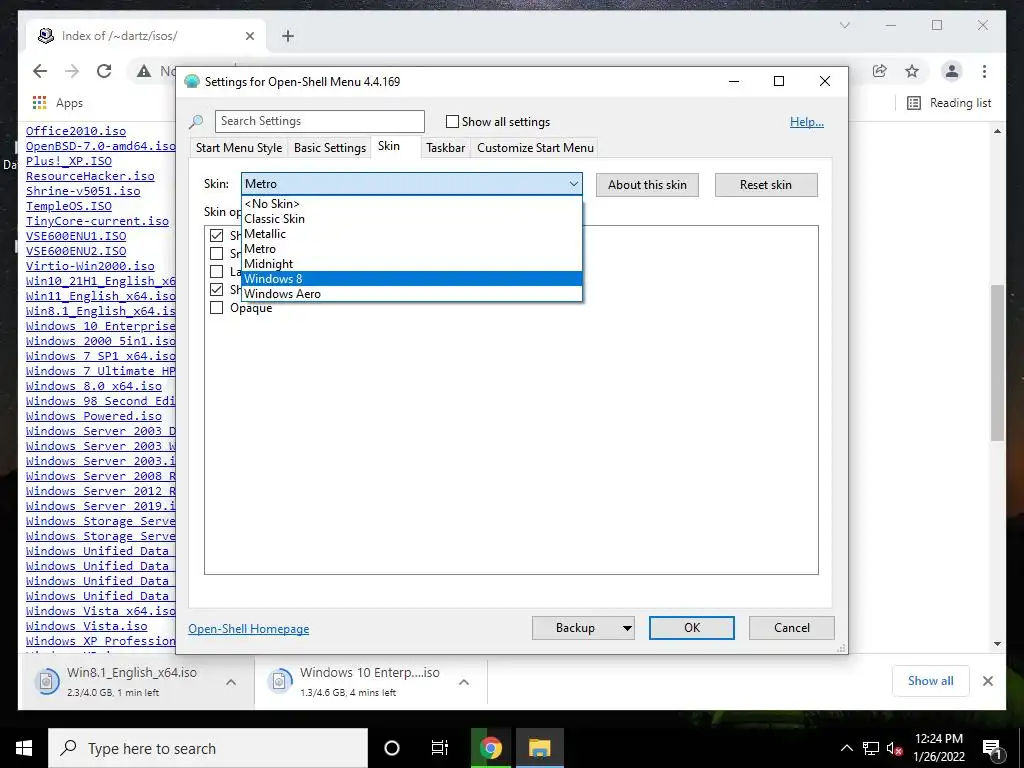Image resolution: width=1024 pixels, height=768 pixels.
Task: Open Customize Start Menu tab
Action: [536, 148]
